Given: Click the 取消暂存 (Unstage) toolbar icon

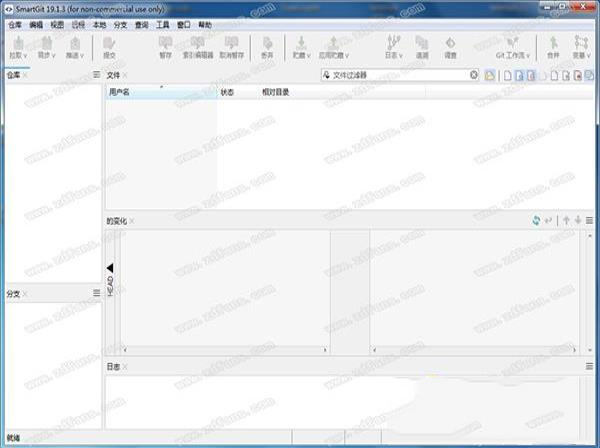Looking at the screenshot, I should click(x=232, y=46).
